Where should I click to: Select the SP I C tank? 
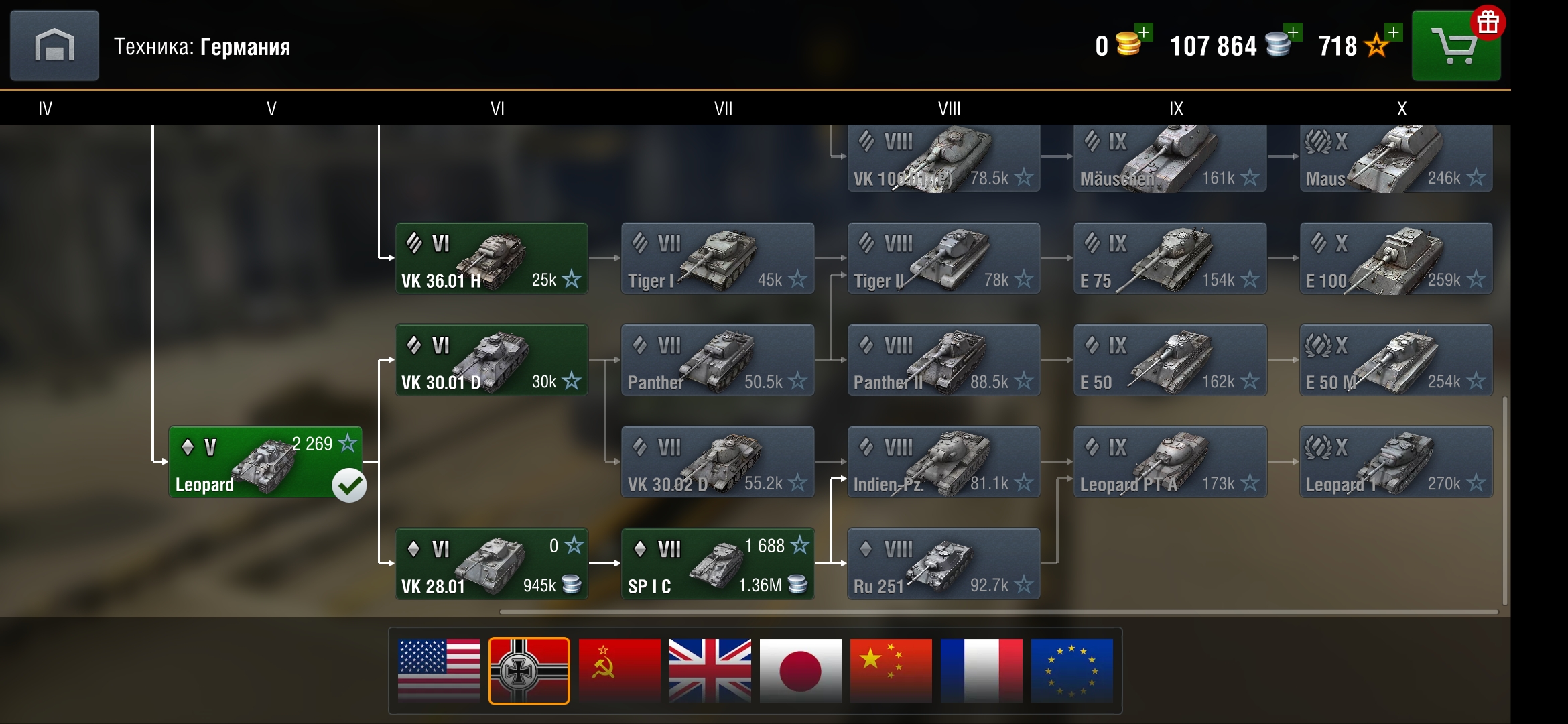click(718, 564)
